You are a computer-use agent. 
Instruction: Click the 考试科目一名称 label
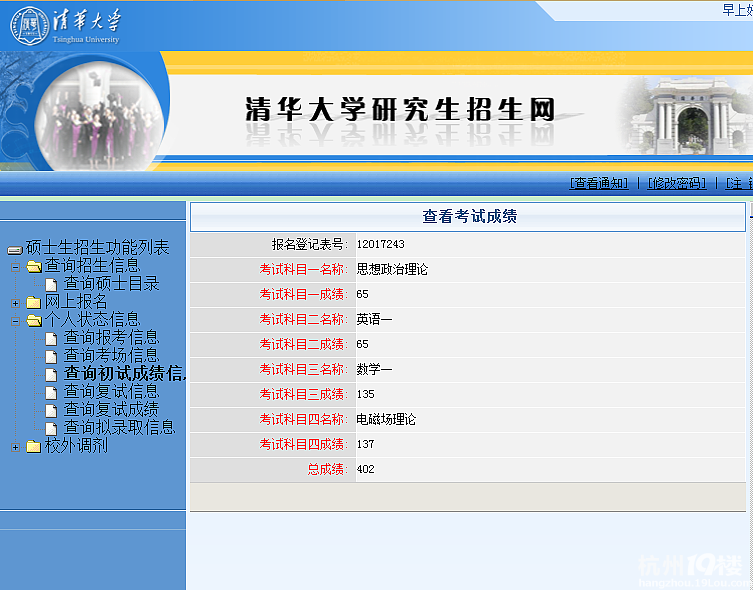click(x=304, y=269)
